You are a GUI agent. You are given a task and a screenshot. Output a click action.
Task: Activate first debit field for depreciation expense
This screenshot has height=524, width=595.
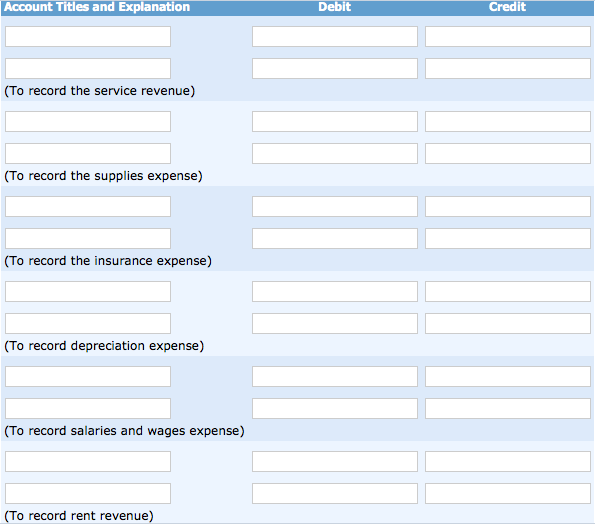(335, 291)
